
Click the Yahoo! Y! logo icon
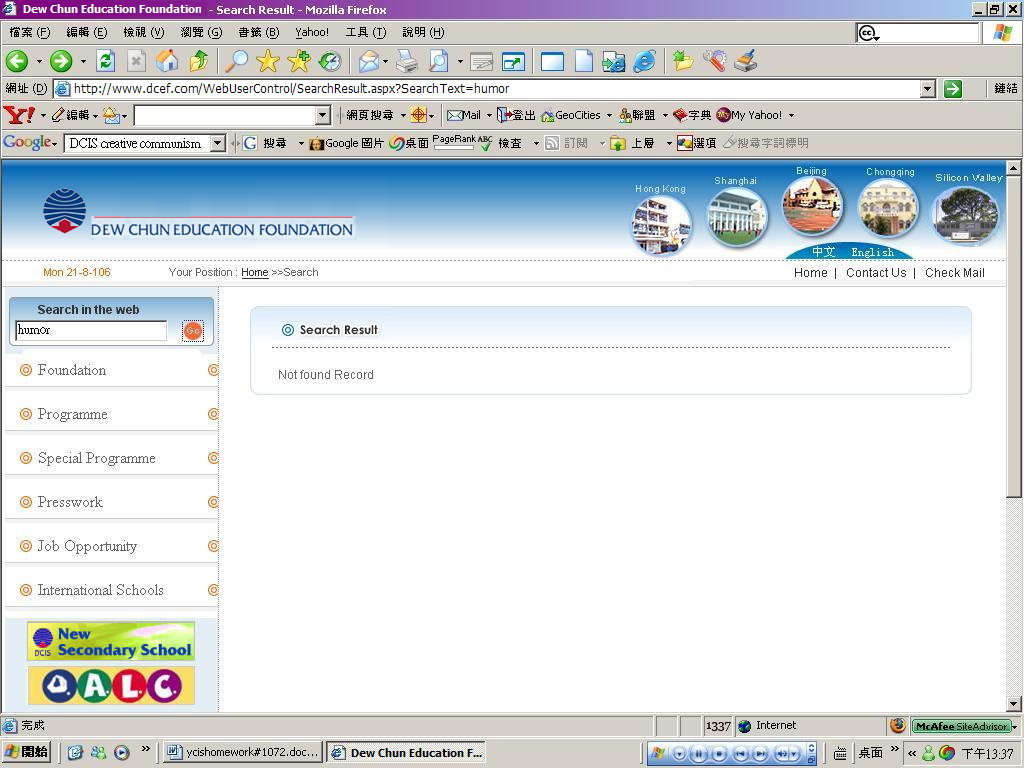click(x=19, y=116)
